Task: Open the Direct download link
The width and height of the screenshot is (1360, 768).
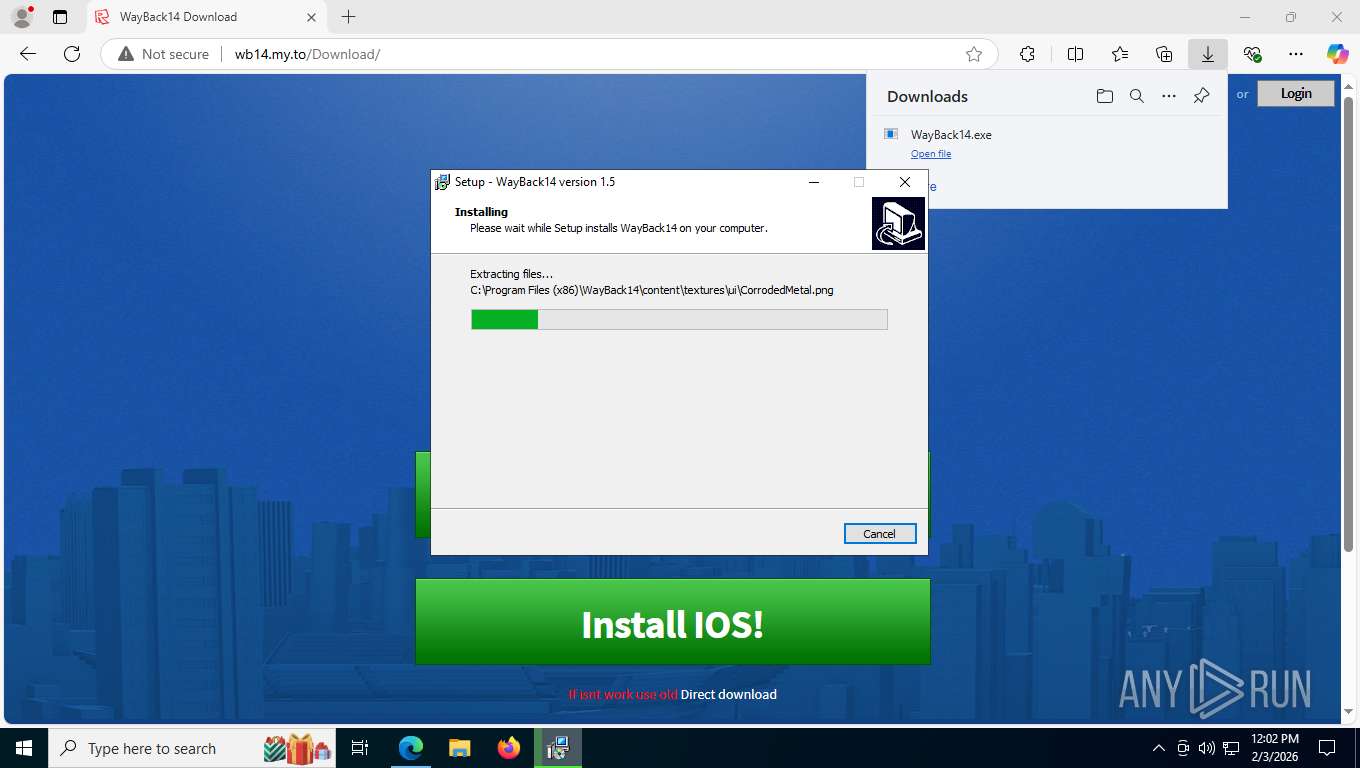Action: coord(729,694)
